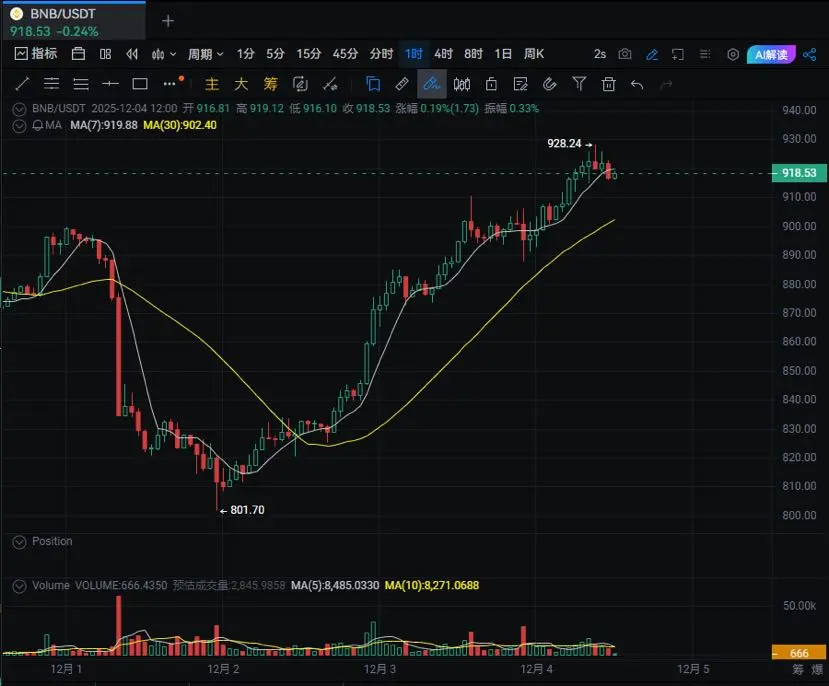Viewport: 829px width, 686px height.
Task: Click the filter funnel icon
Action: 579,84
